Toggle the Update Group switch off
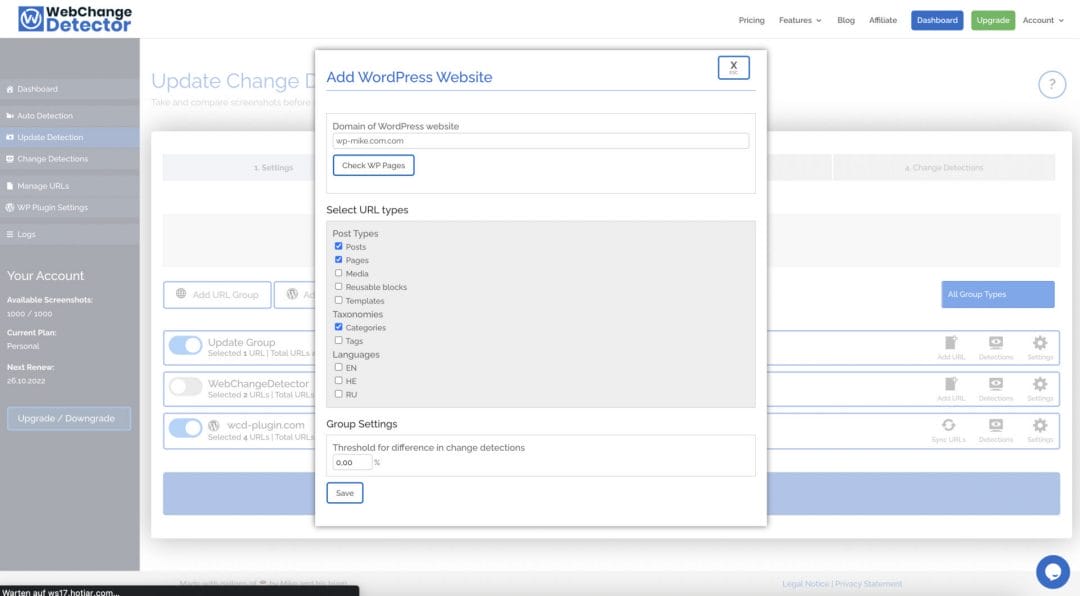Screen dimensions: 1080x596 [185, 345]
